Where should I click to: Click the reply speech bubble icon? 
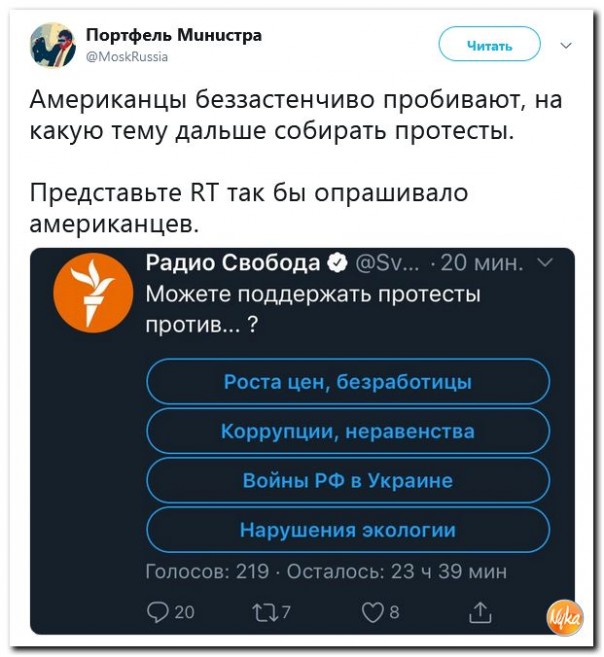160,612
